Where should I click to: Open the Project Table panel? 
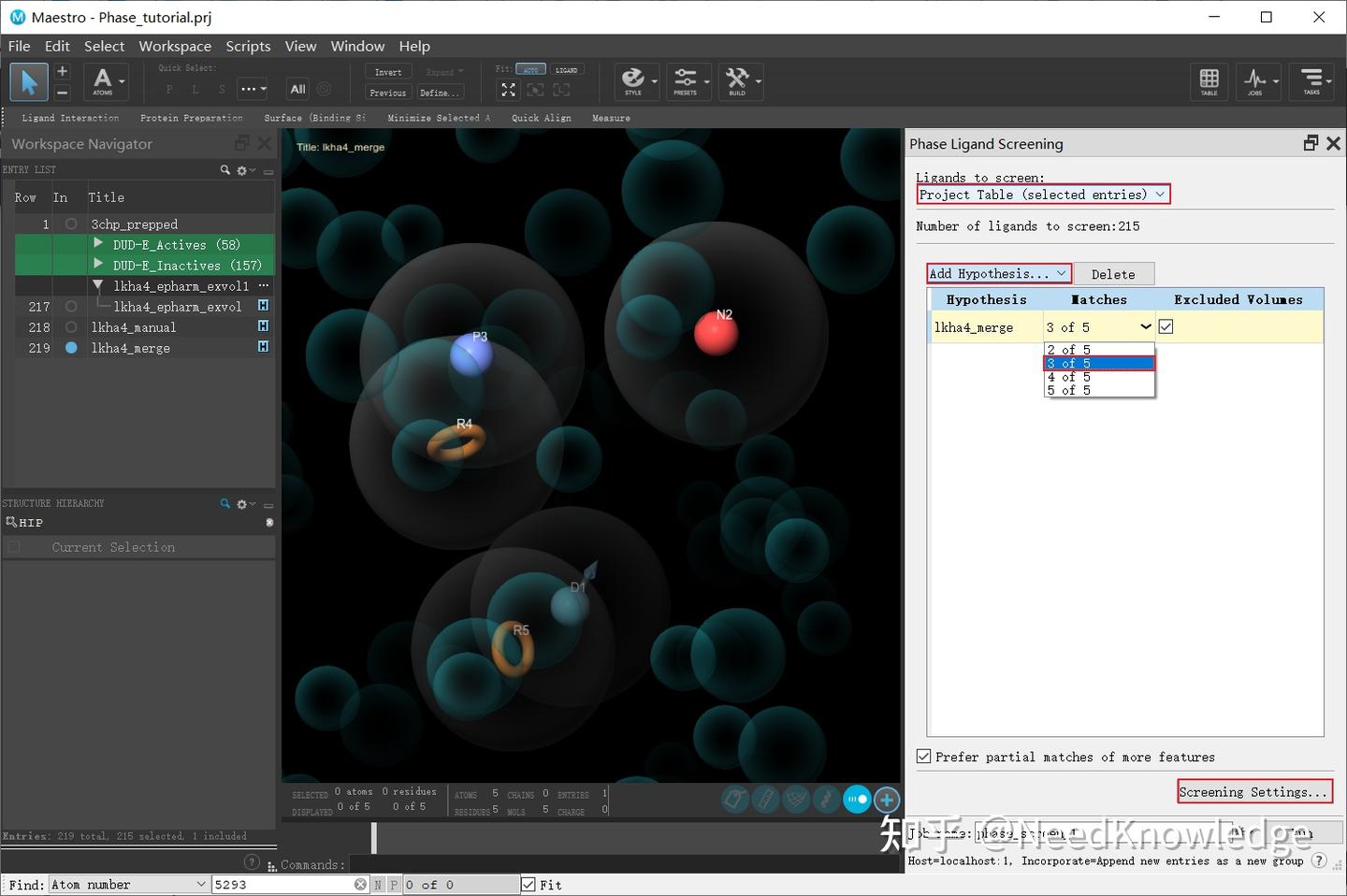click(1209, 81)
